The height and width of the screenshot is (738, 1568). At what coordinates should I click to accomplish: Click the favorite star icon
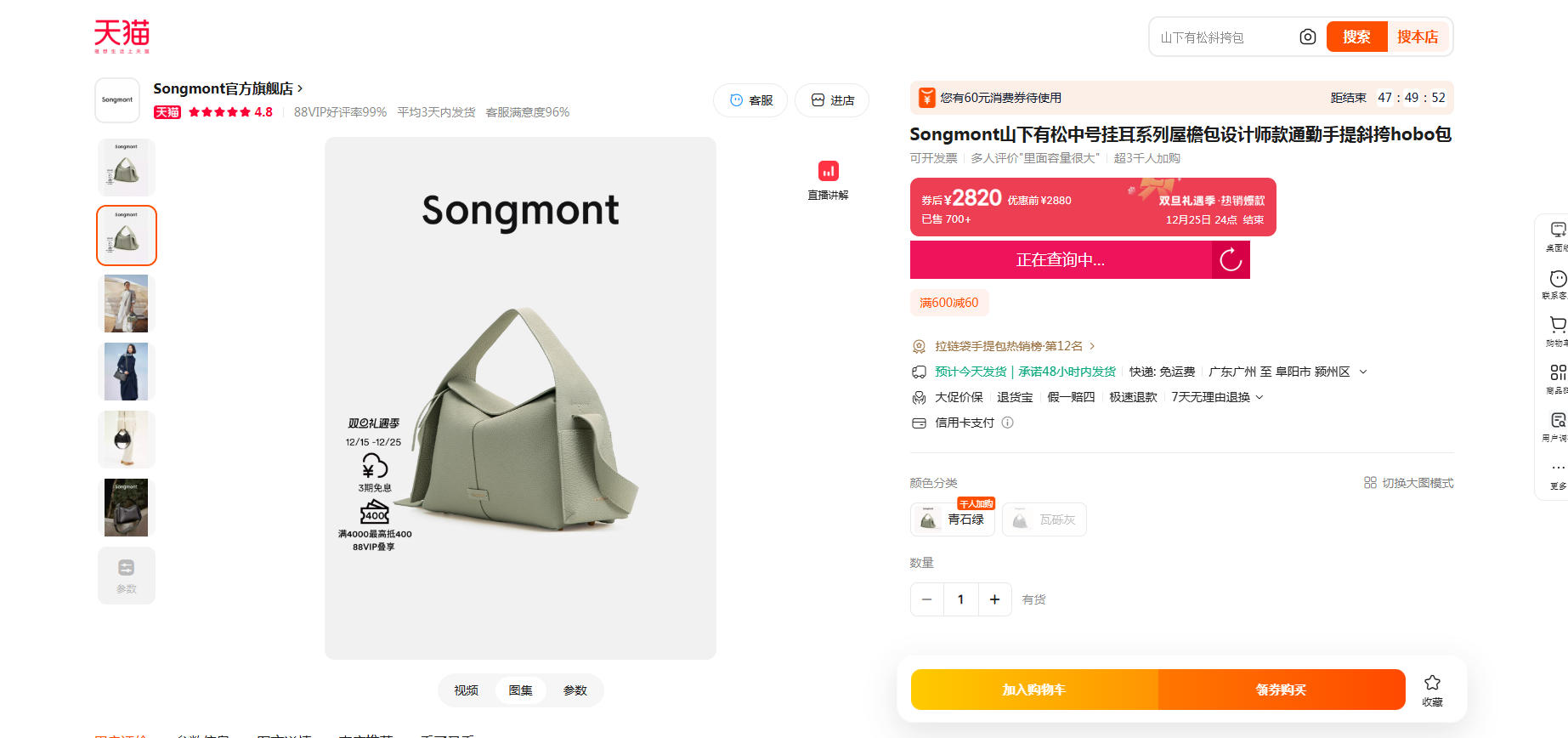point(1432,683)
